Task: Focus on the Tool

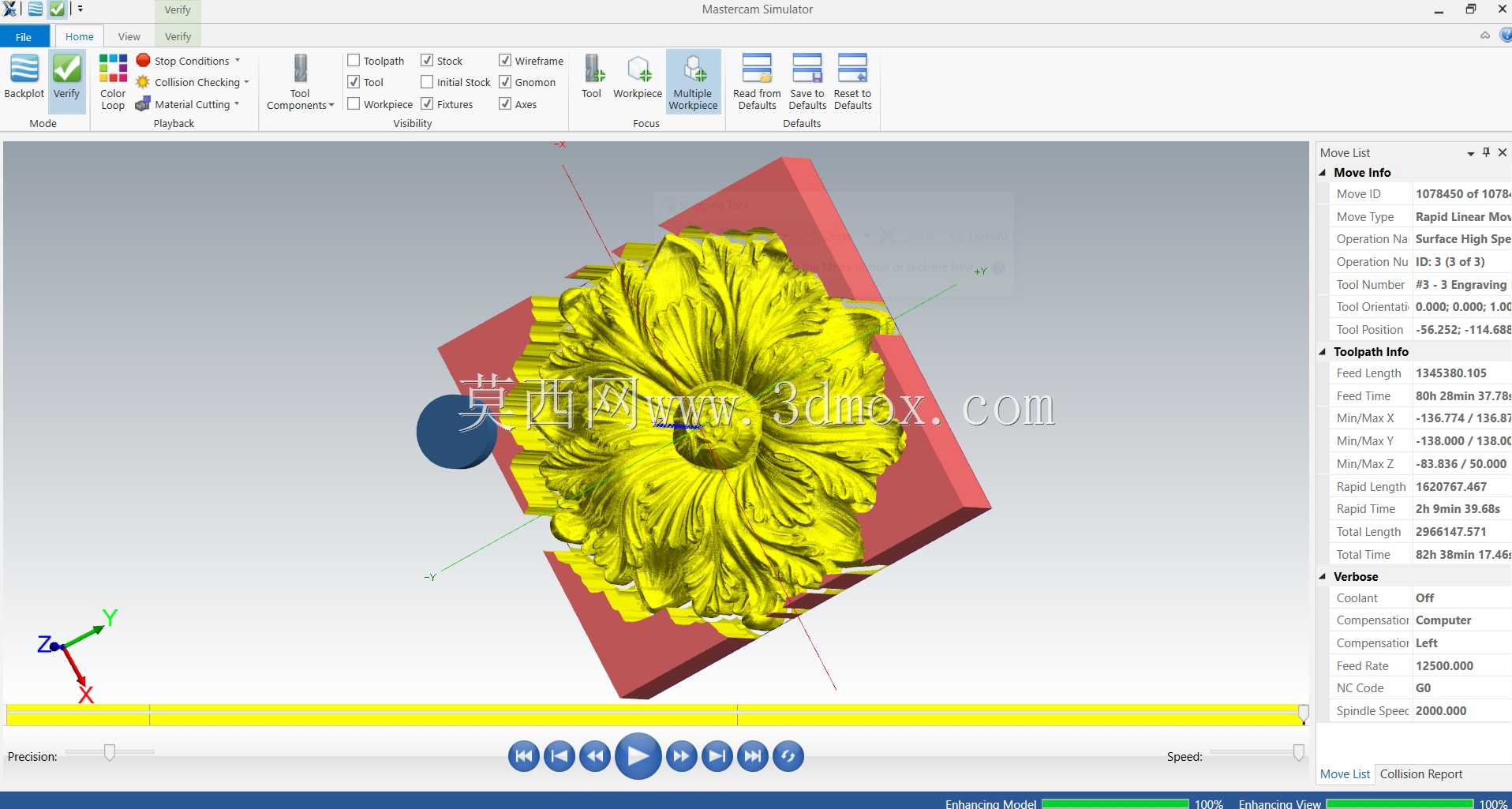Action: coord(592,77)
